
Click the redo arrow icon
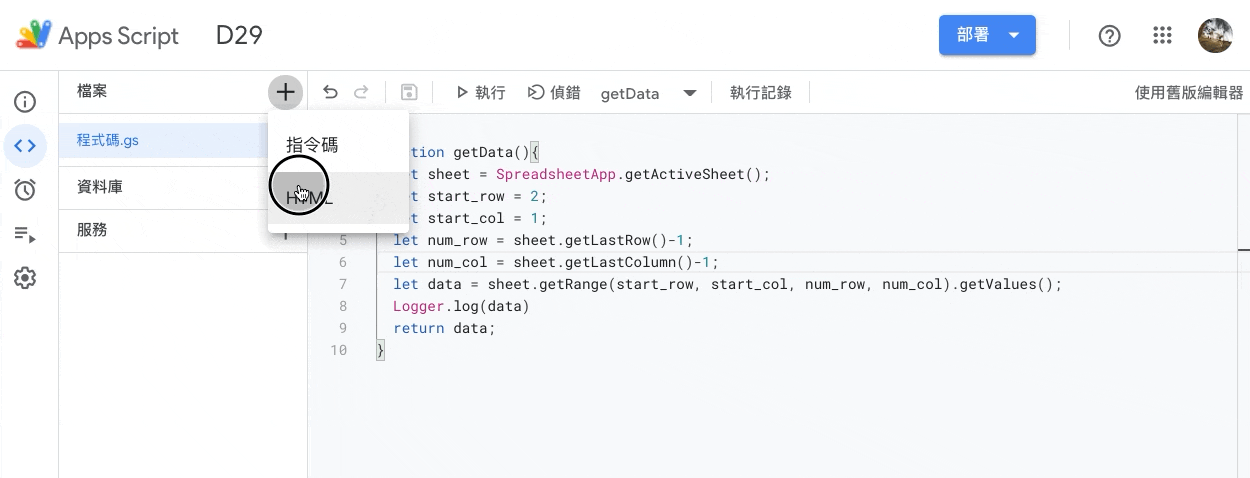pyautogui.click(x=361, y=93)
